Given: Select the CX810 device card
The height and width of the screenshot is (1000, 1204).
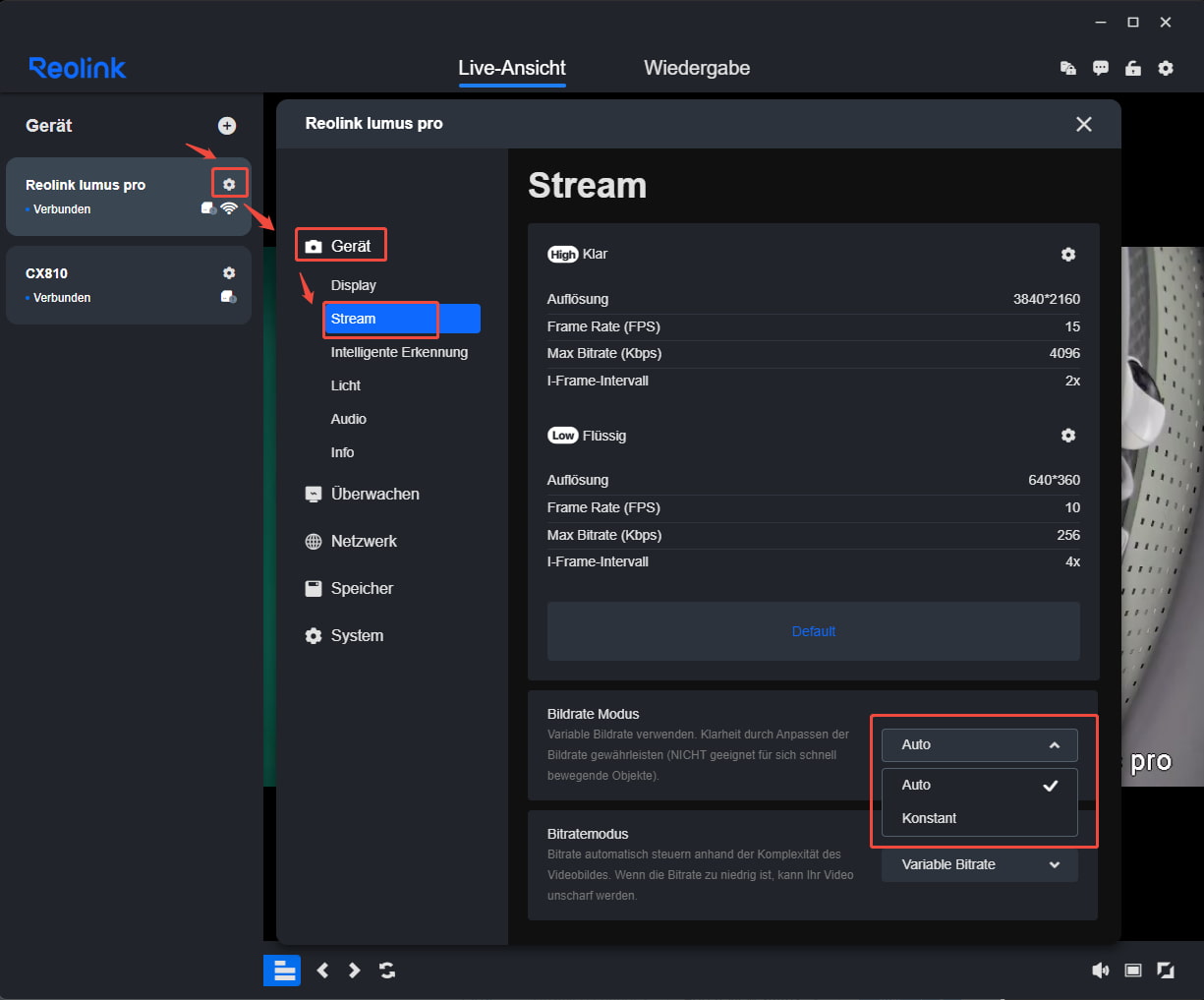Looking at the screenshot, I should (129, 285).
